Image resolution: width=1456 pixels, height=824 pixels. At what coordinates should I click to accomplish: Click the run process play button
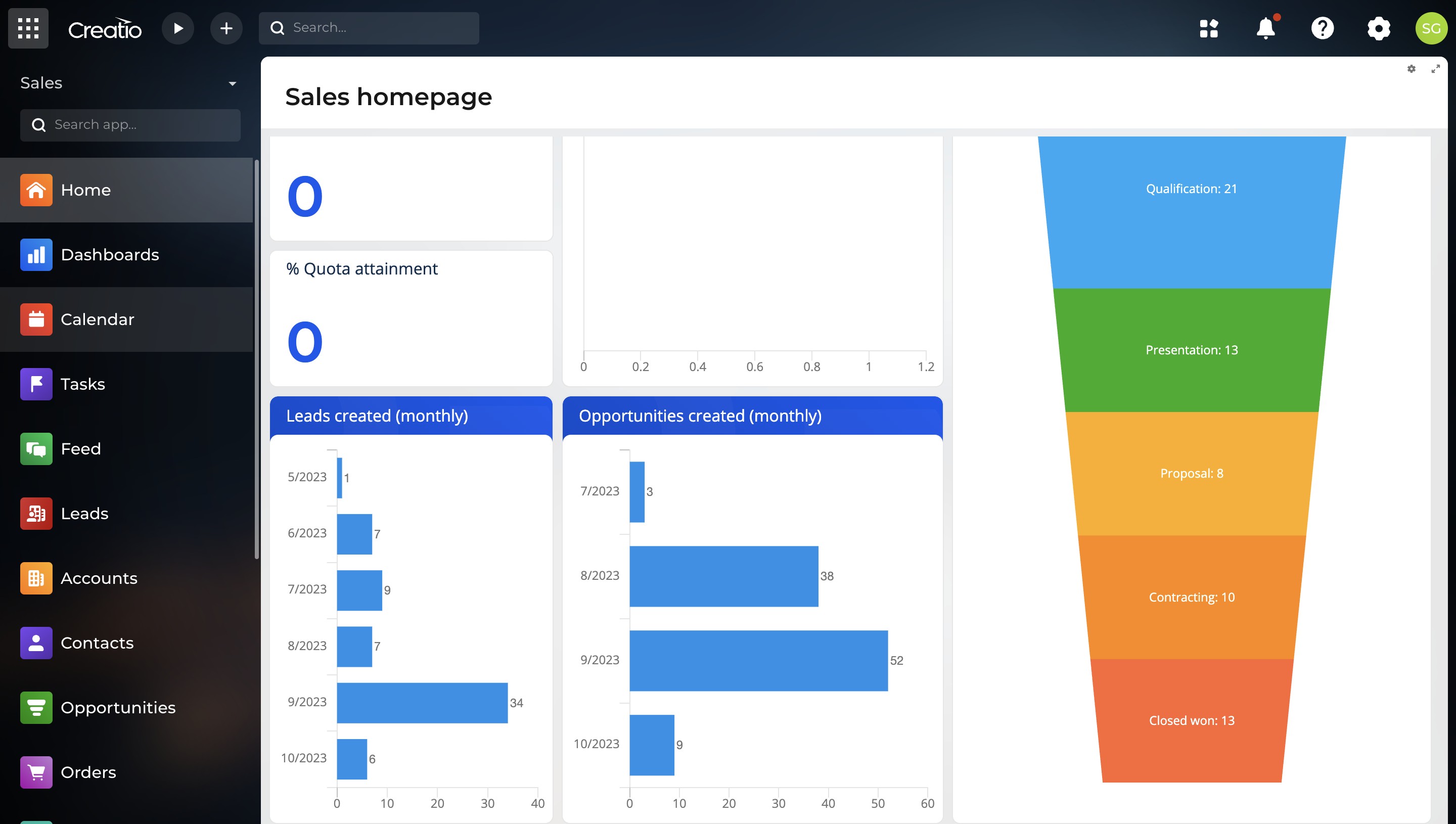(177, 28)
